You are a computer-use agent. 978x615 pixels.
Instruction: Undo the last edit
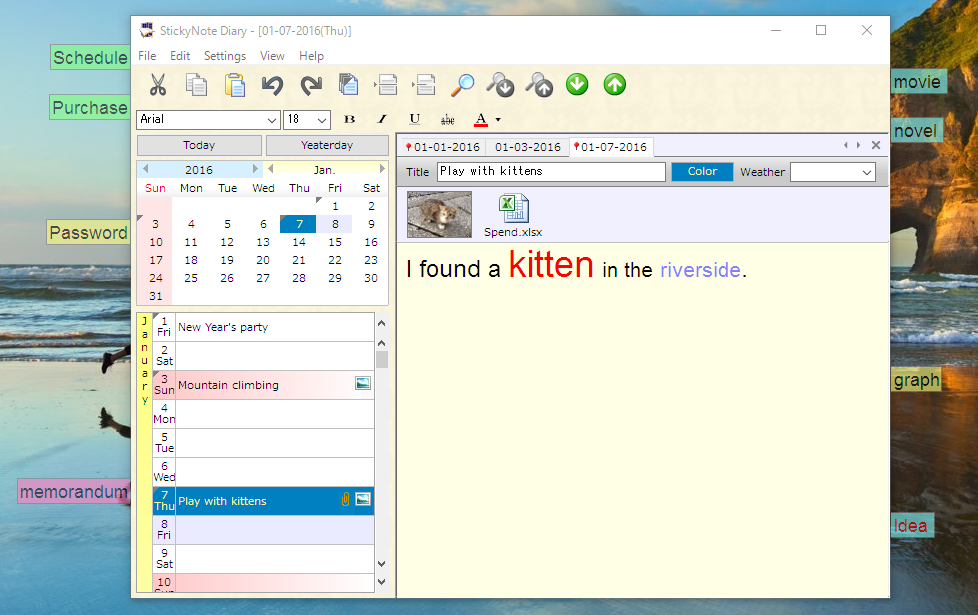coord(273,85)
